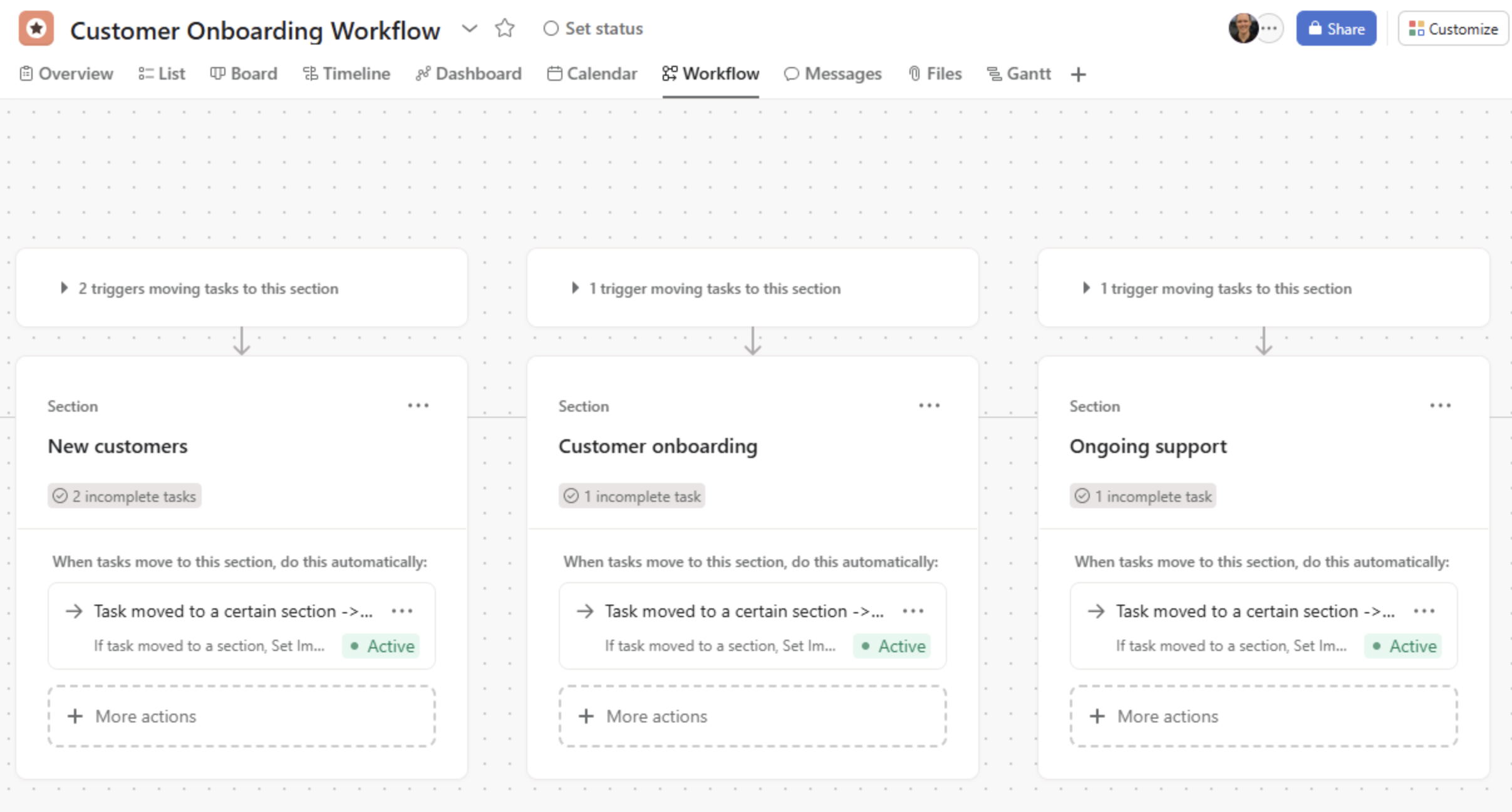Open the Customize panel
Image resolution: width=1512 pixels, height=812 pixels.
pos(1453,28)
